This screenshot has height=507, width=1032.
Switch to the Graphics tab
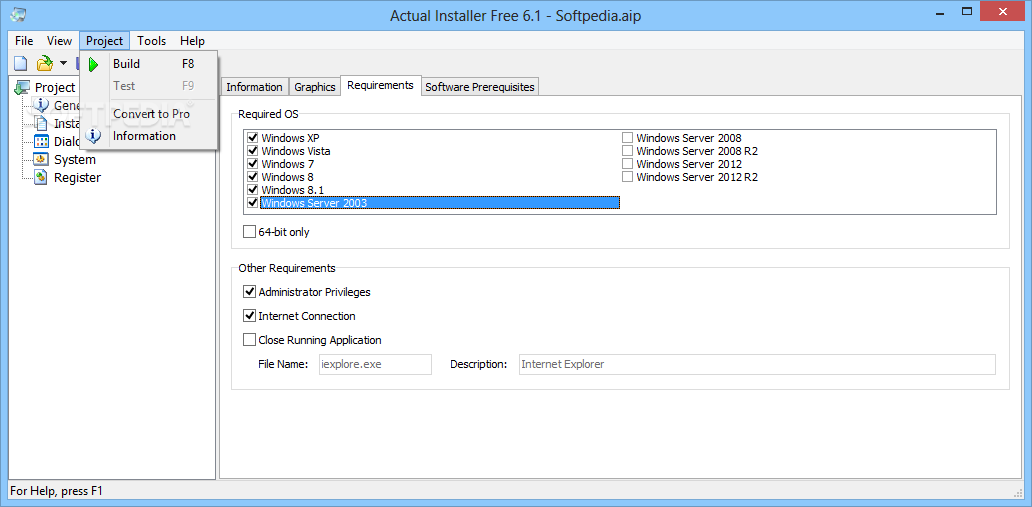click(x=315, y=87)
